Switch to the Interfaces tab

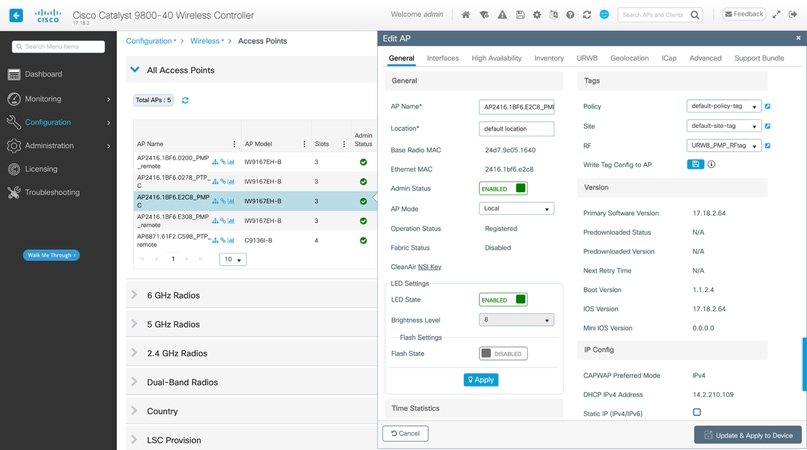pos(443,58)
